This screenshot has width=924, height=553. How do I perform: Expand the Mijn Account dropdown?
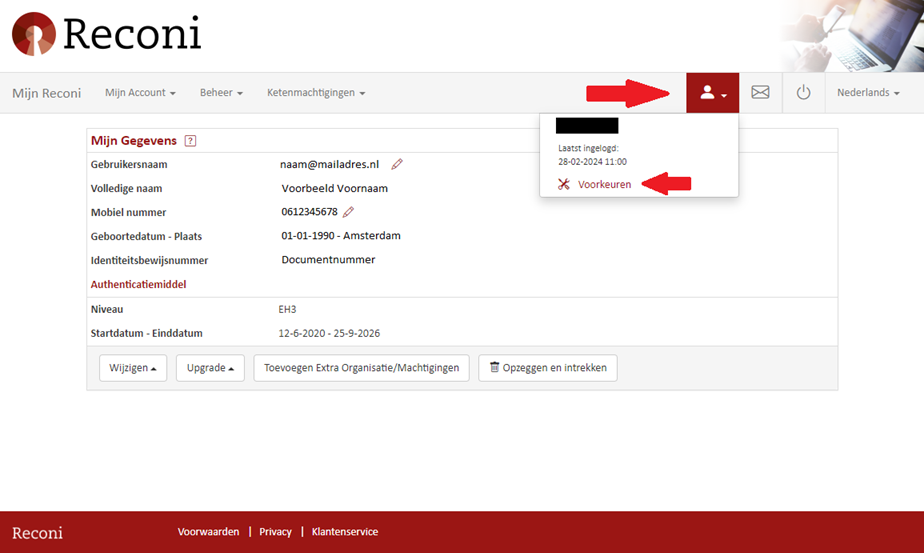[140, 93]
